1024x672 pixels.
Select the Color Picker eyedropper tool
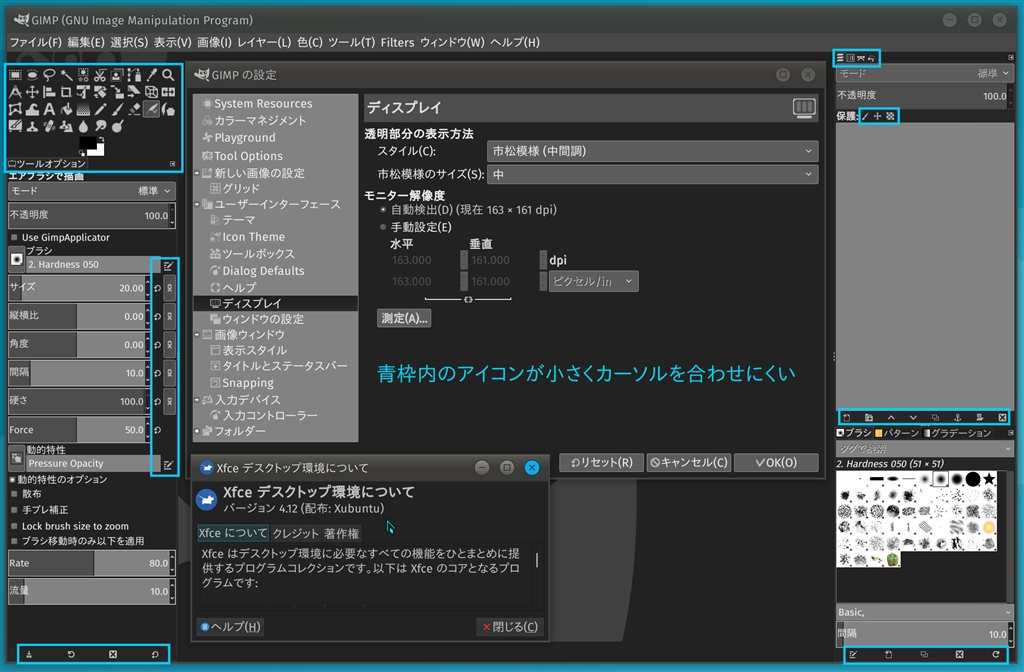coord(152,75)
